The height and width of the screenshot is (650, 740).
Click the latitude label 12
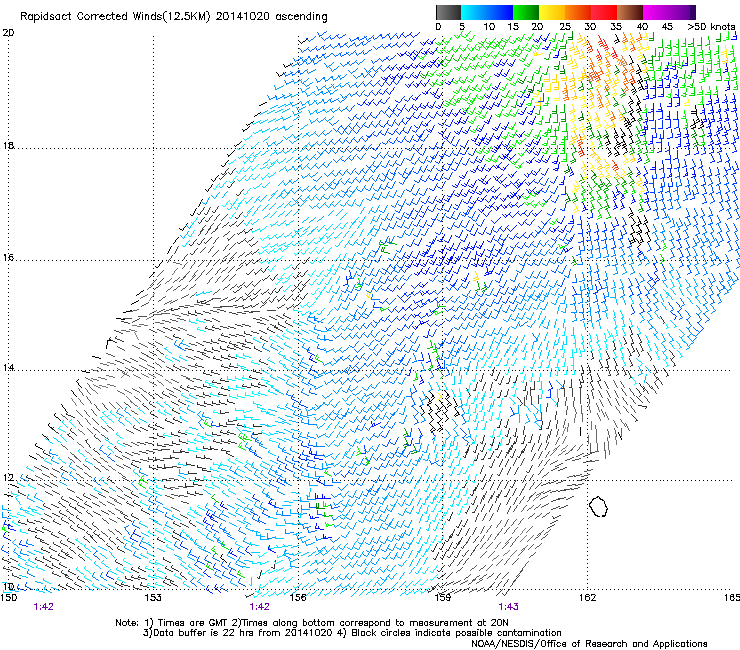pyautogui.click(x=8, y=478)
